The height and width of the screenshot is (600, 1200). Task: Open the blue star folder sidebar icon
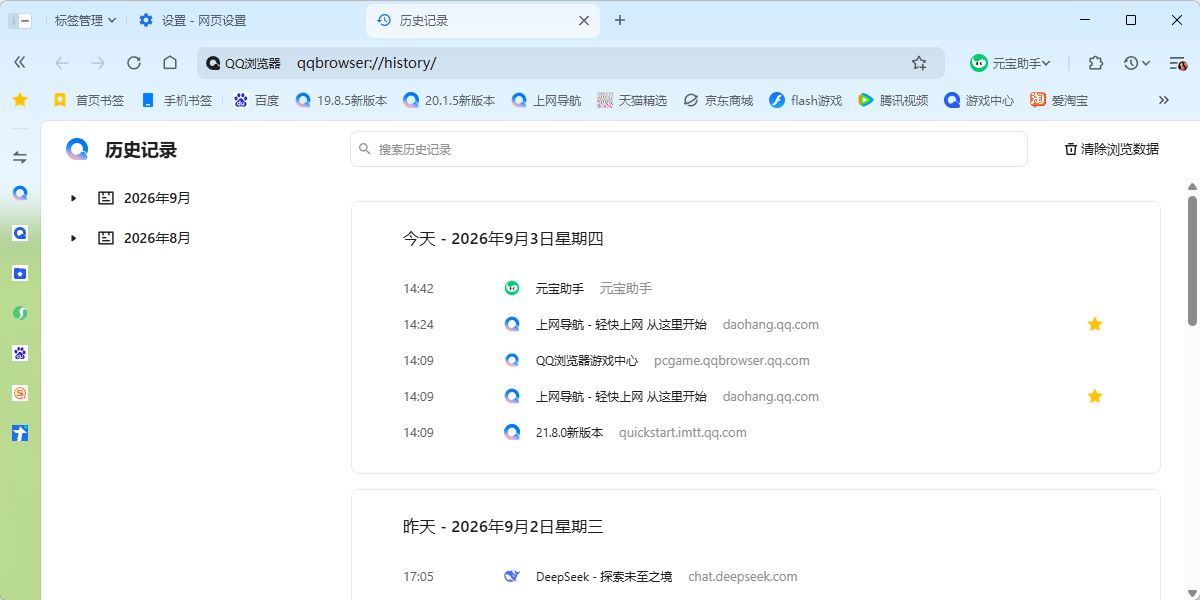(20, 273)
